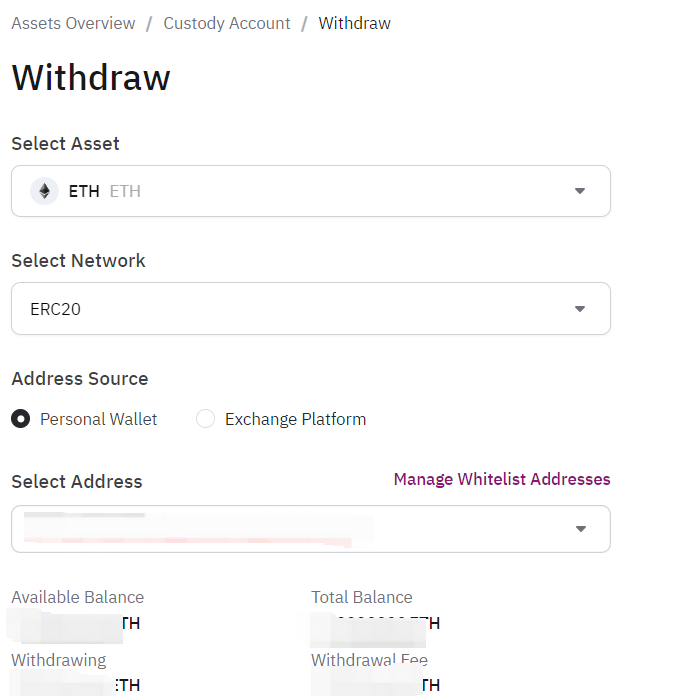Open the Select Address dropdown arrow
698x696 pixels.
[580, 529]
